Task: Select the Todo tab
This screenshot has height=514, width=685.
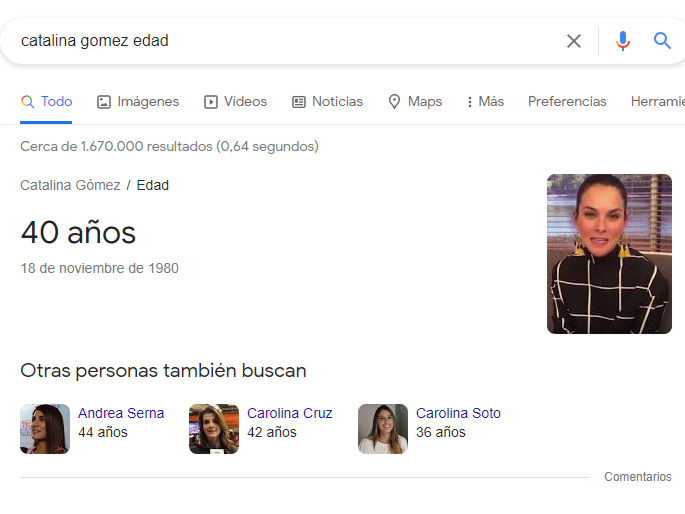Action: click(46, 101)
